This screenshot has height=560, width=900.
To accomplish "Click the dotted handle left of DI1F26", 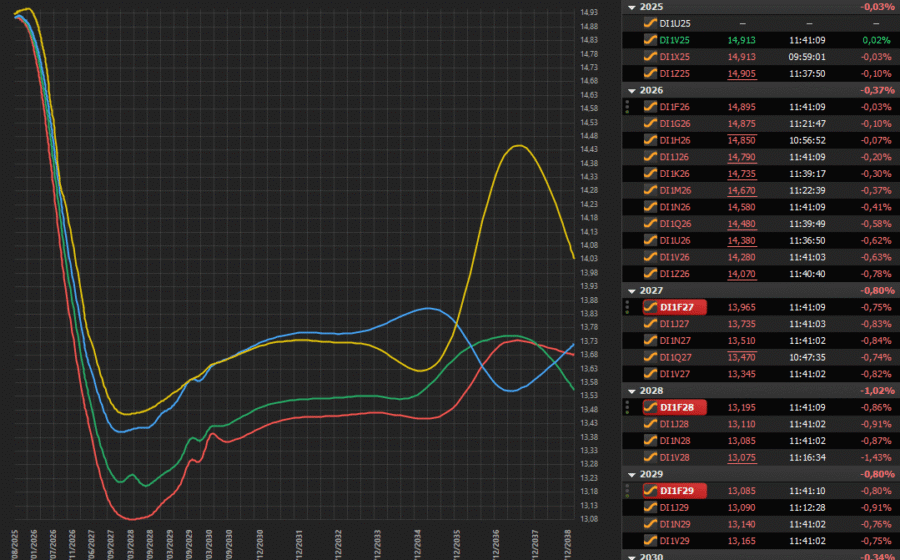I will [627, 107].
